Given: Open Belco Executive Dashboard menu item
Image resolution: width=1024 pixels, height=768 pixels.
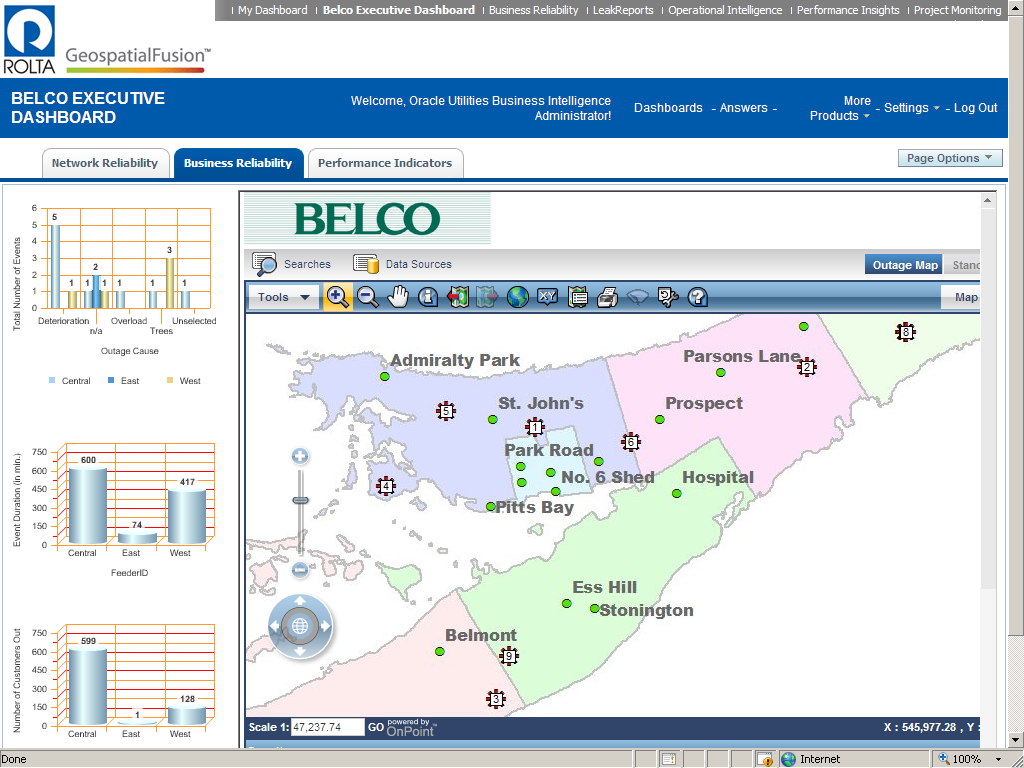Looking at the screenshot, I should point(399,10).
